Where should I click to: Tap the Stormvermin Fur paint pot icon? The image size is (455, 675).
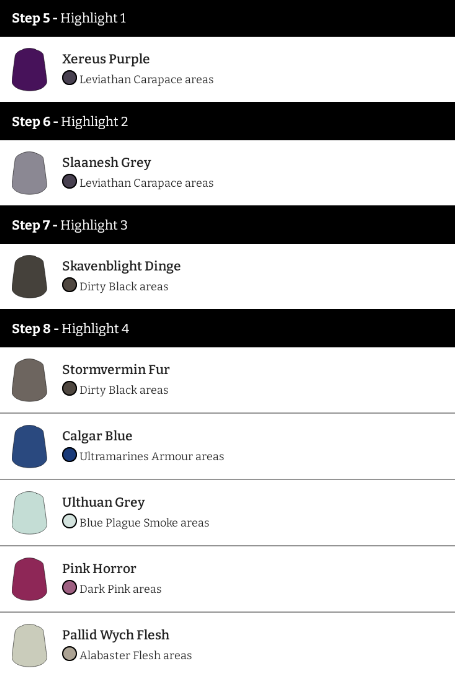point(29,380)
